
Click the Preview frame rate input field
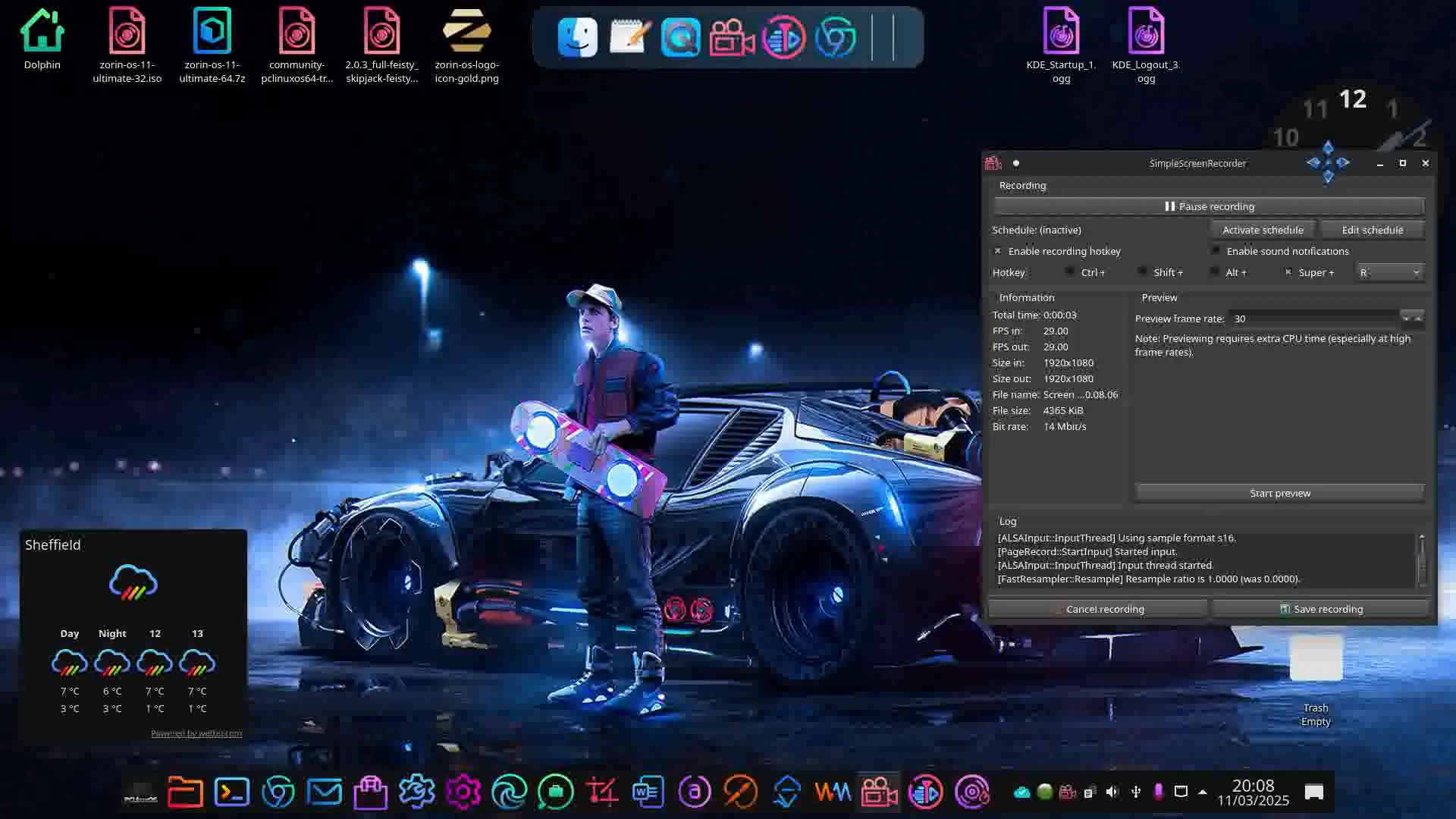[1314, 318]
